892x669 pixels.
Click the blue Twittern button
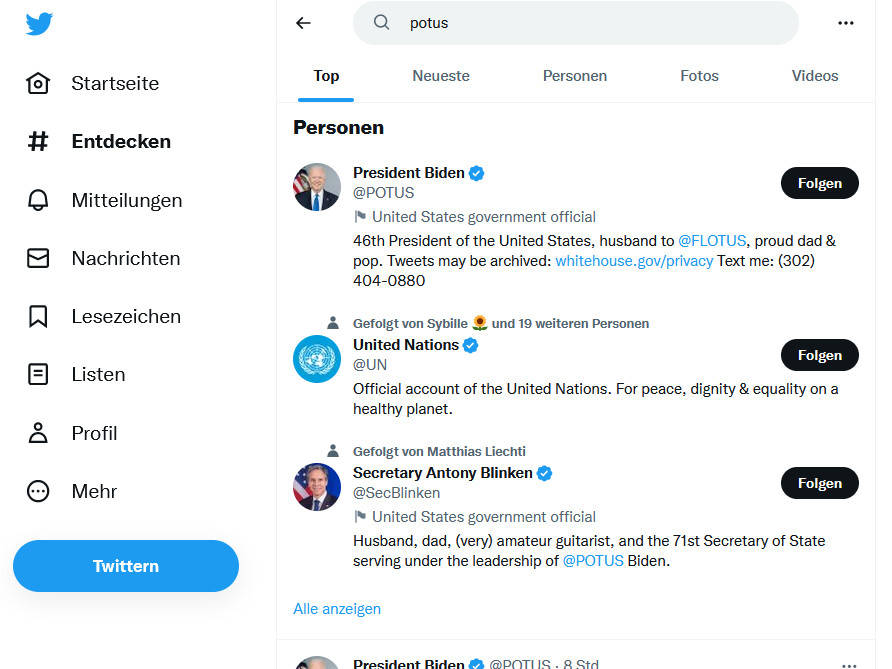125,566
